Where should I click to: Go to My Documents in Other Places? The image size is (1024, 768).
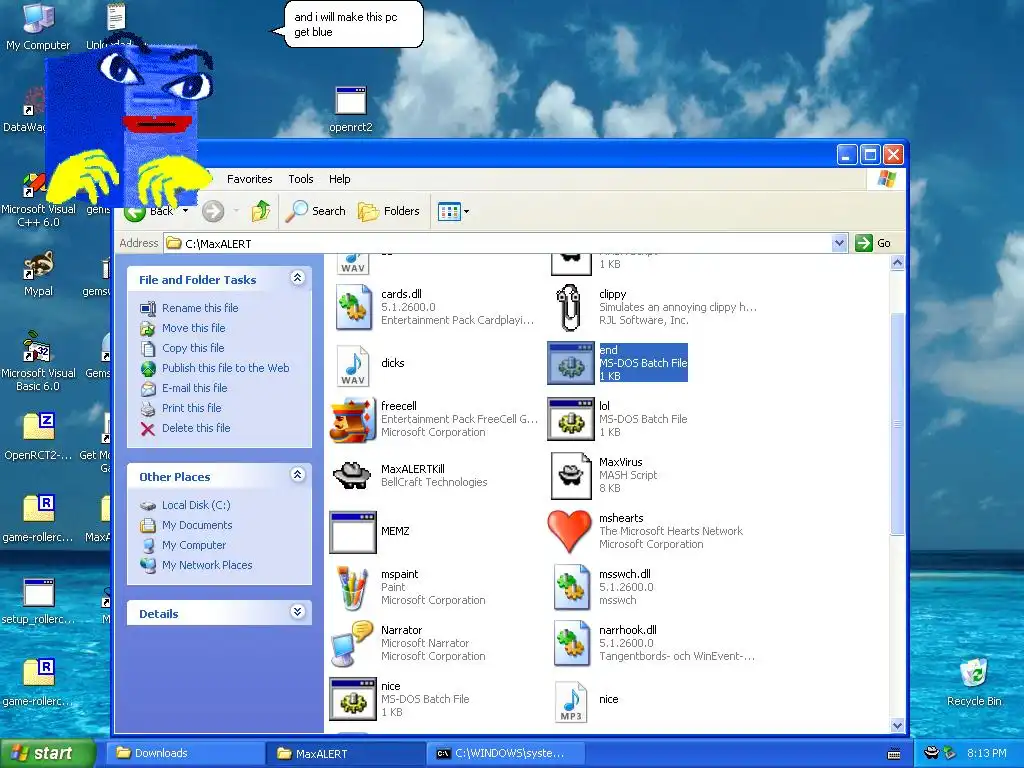197,525
